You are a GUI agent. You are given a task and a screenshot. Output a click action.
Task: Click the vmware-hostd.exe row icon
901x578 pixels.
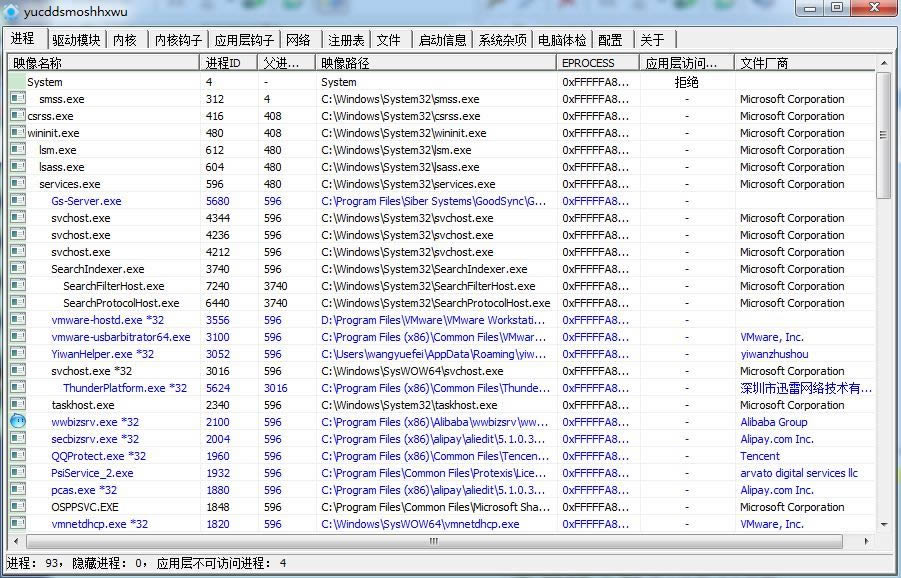coord(18,319)
